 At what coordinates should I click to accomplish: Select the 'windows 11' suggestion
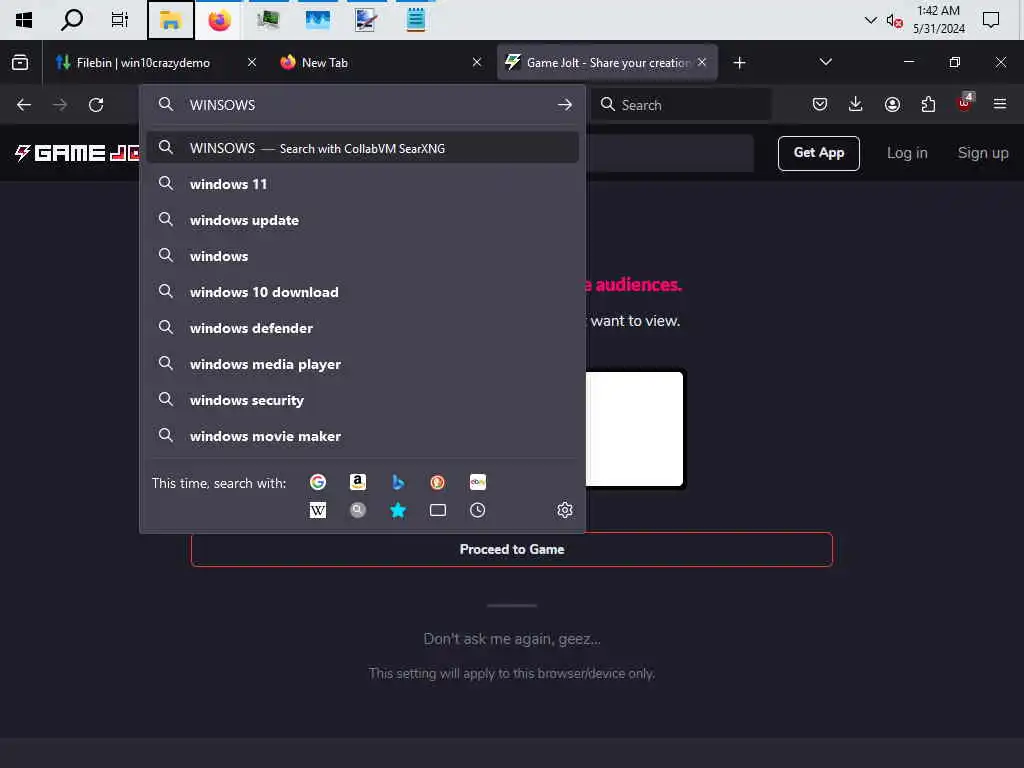click(362, 184)
